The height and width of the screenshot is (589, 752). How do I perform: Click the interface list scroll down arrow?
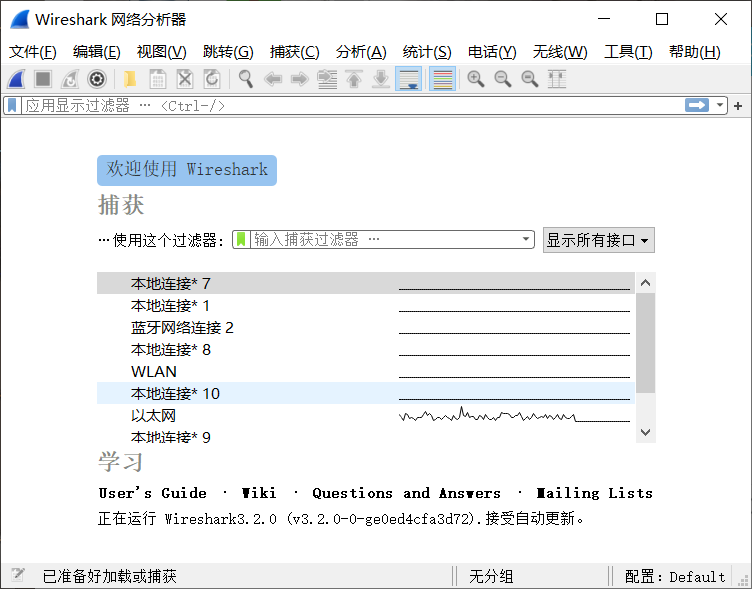(646, 432)
